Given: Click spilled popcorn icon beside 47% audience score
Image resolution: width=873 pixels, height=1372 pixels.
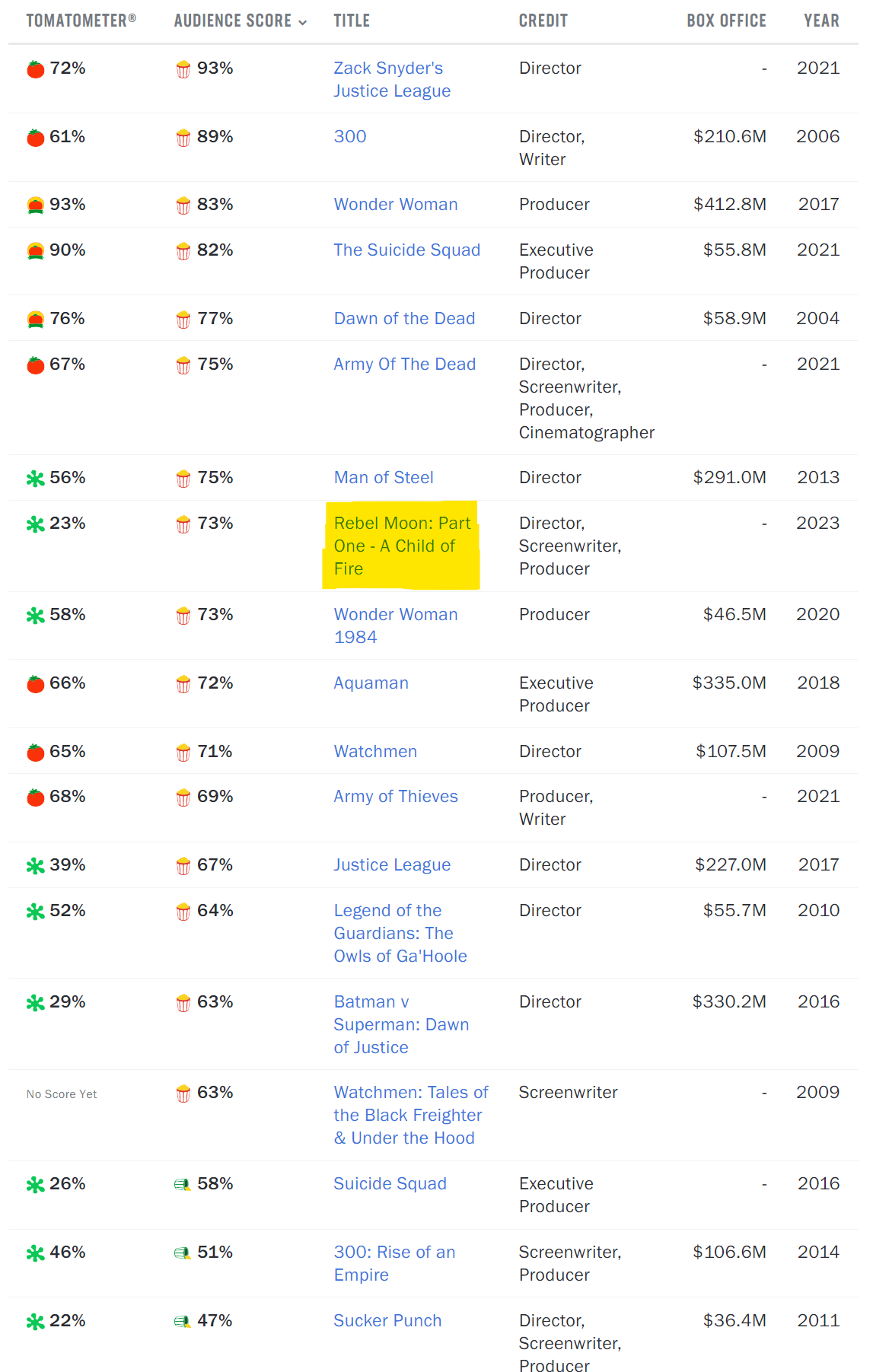Looking at the screenshot, I should coord(182,1322).
